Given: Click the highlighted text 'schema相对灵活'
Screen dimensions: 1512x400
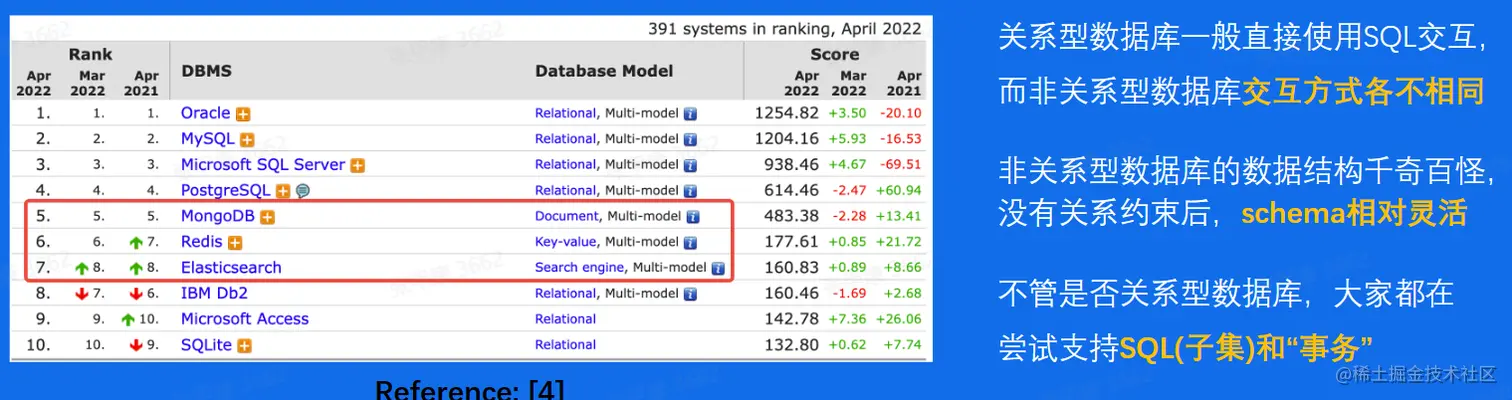Looking at the screenshot, I should (x=1354, y=214).
